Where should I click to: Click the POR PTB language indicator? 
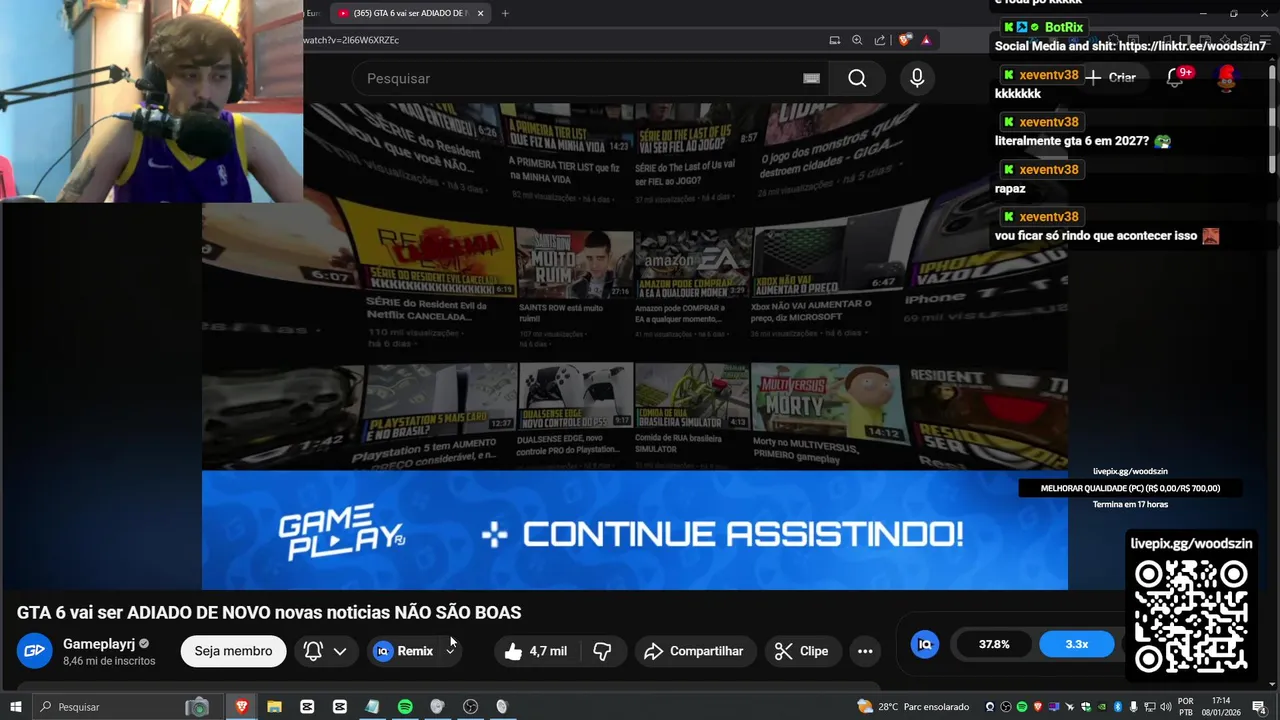(1186, 707)
